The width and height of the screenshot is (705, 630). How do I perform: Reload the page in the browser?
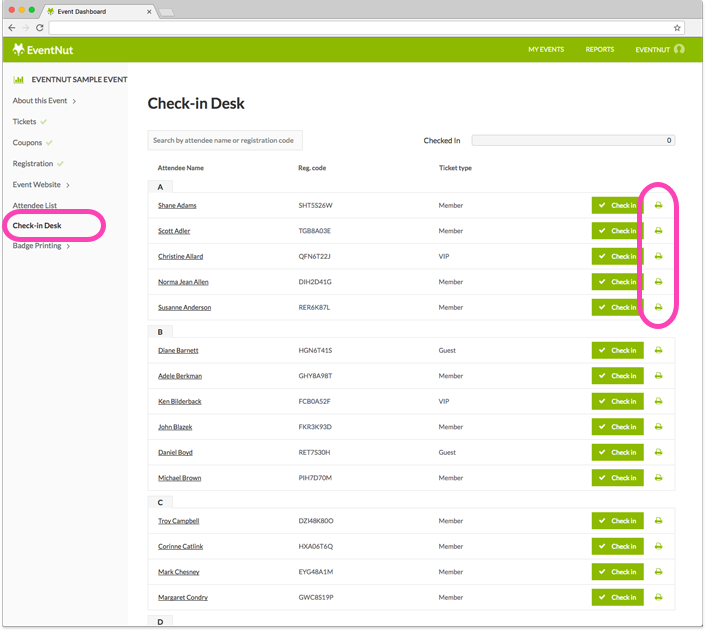click(40, 28)
